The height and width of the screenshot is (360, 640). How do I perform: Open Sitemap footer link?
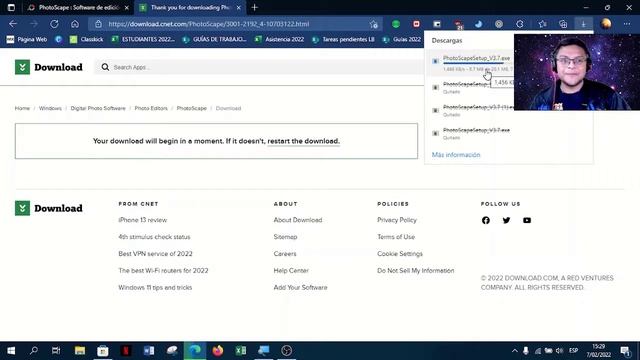(285, 237)
